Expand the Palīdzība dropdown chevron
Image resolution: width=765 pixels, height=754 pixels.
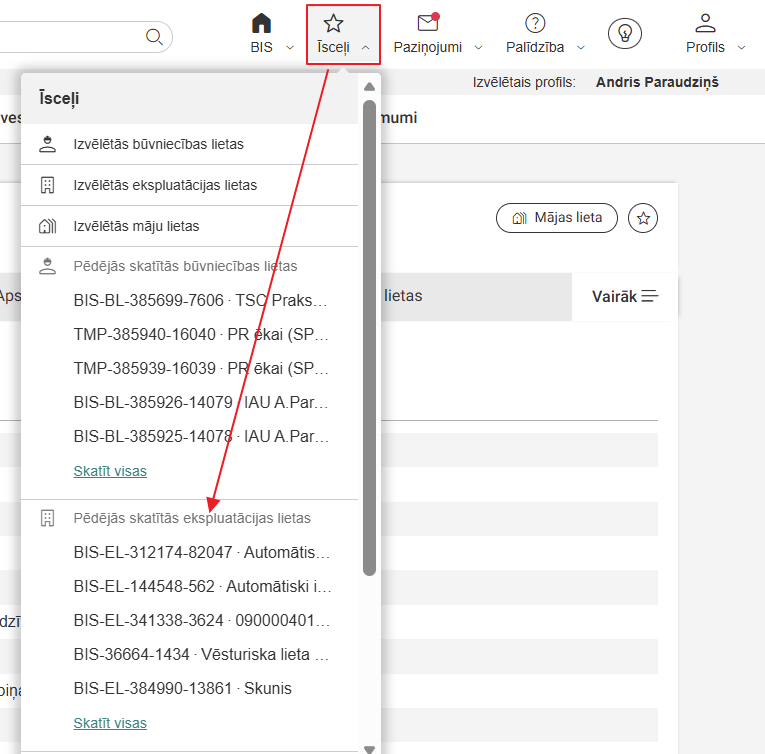click(x=581, y=48)
